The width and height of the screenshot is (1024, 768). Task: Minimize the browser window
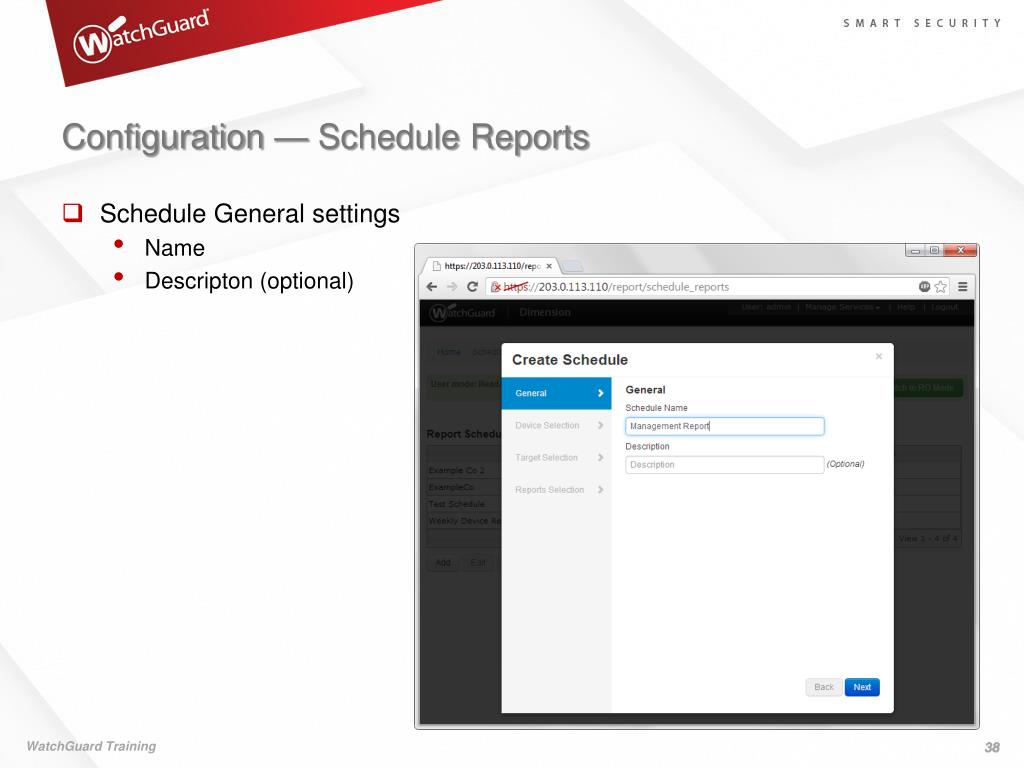(916, 251)
